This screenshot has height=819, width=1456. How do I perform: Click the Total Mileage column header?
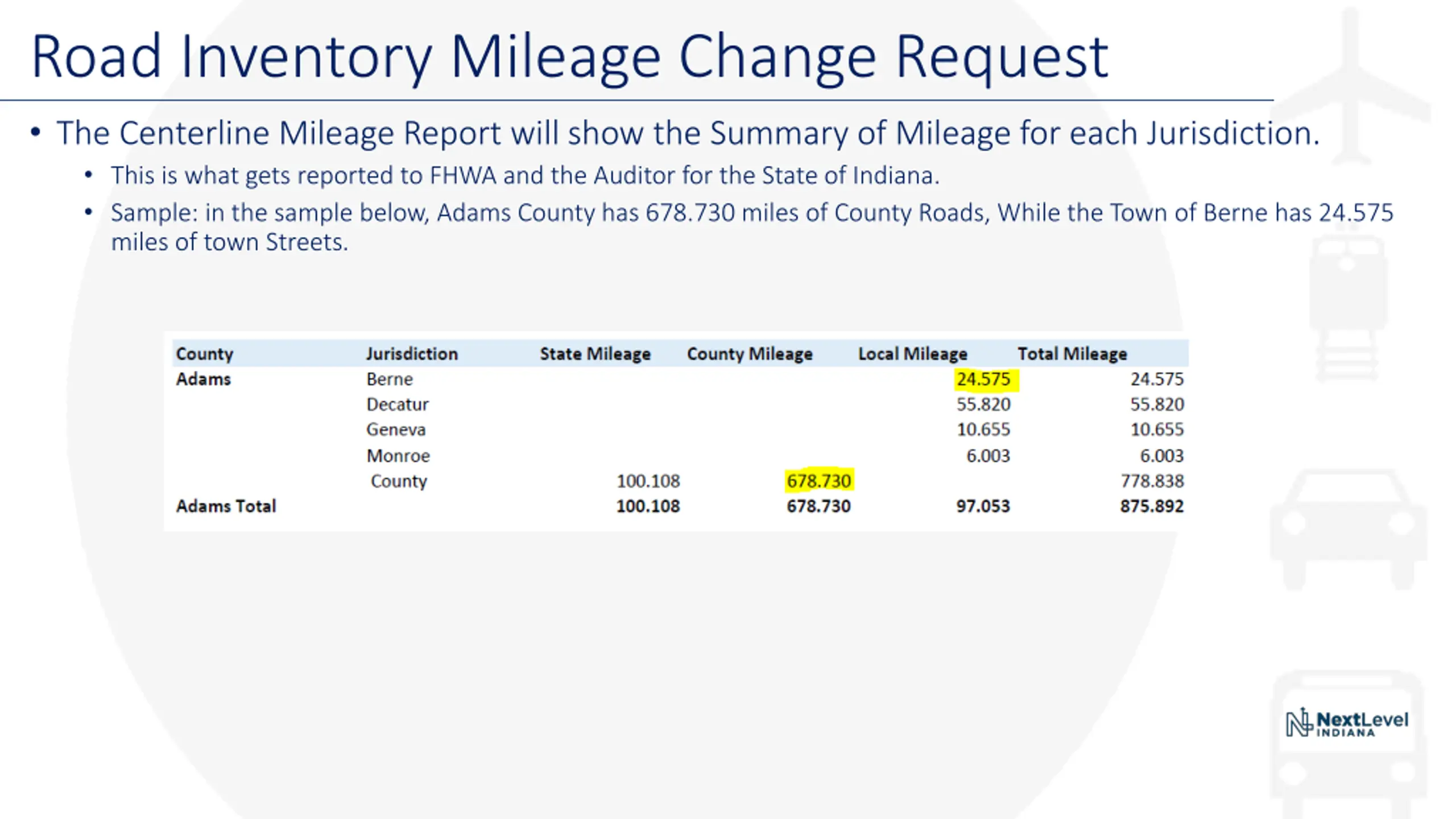point(1072,354)
